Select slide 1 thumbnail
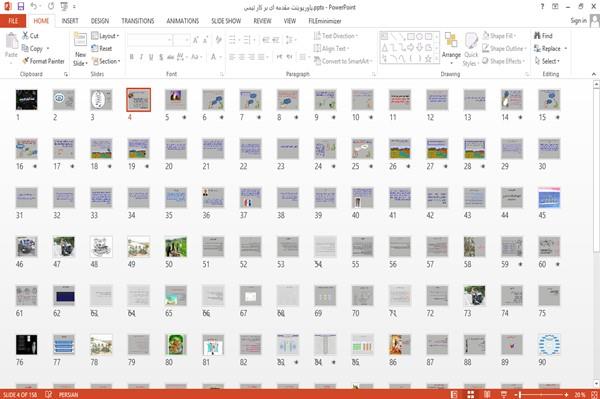This screenshot has width=600, height=399. 26,99
